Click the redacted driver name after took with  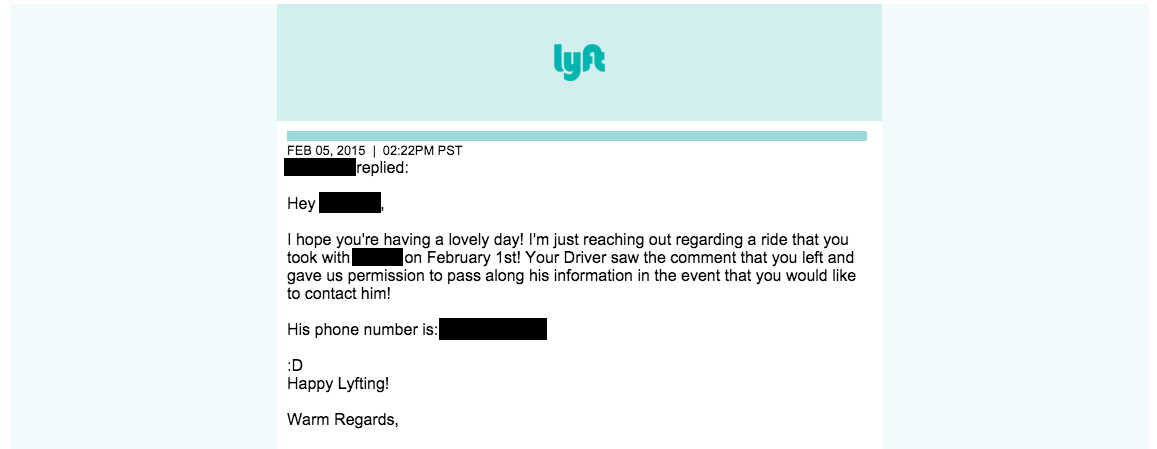click(x=377, y=258)
